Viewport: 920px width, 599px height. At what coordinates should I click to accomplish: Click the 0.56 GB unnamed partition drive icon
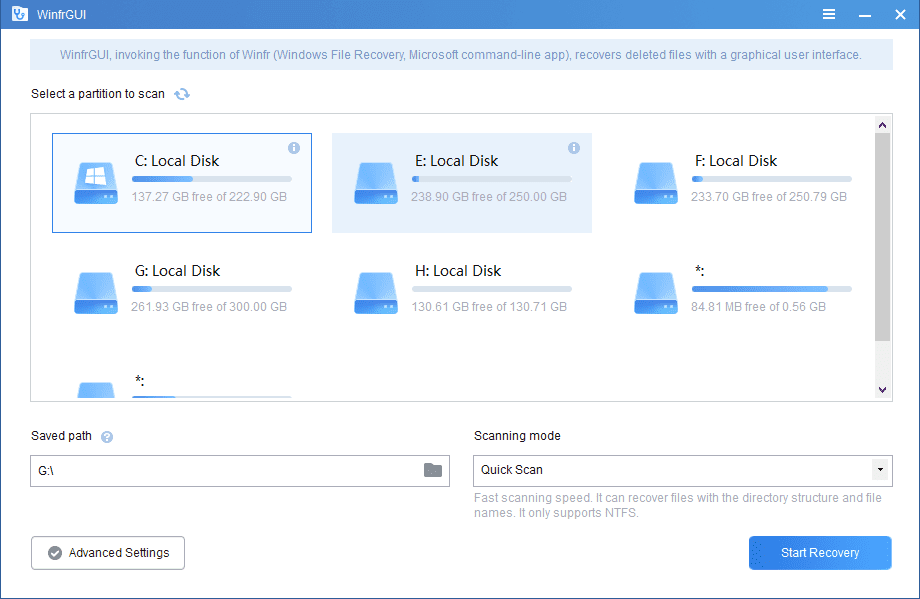pos(655,293)
